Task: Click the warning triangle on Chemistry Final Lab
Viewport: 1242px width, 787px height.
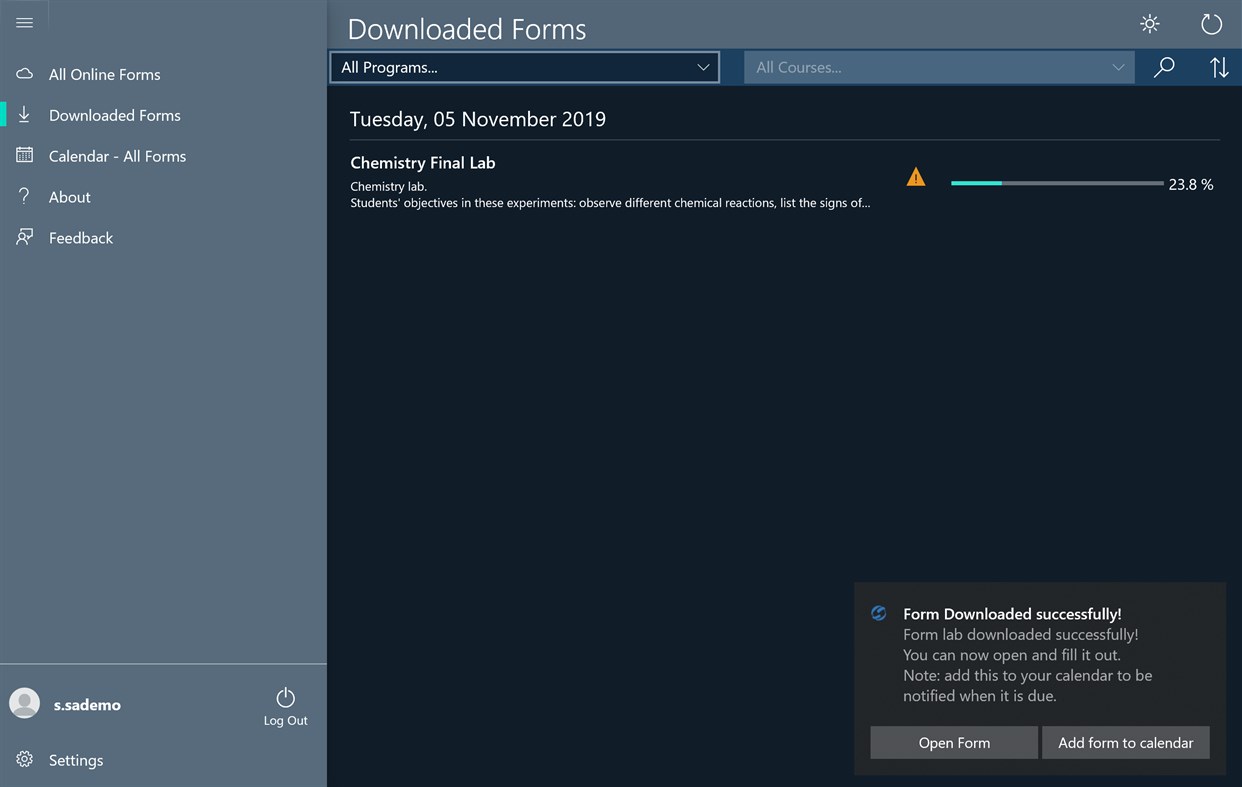Action: (916, 176)
